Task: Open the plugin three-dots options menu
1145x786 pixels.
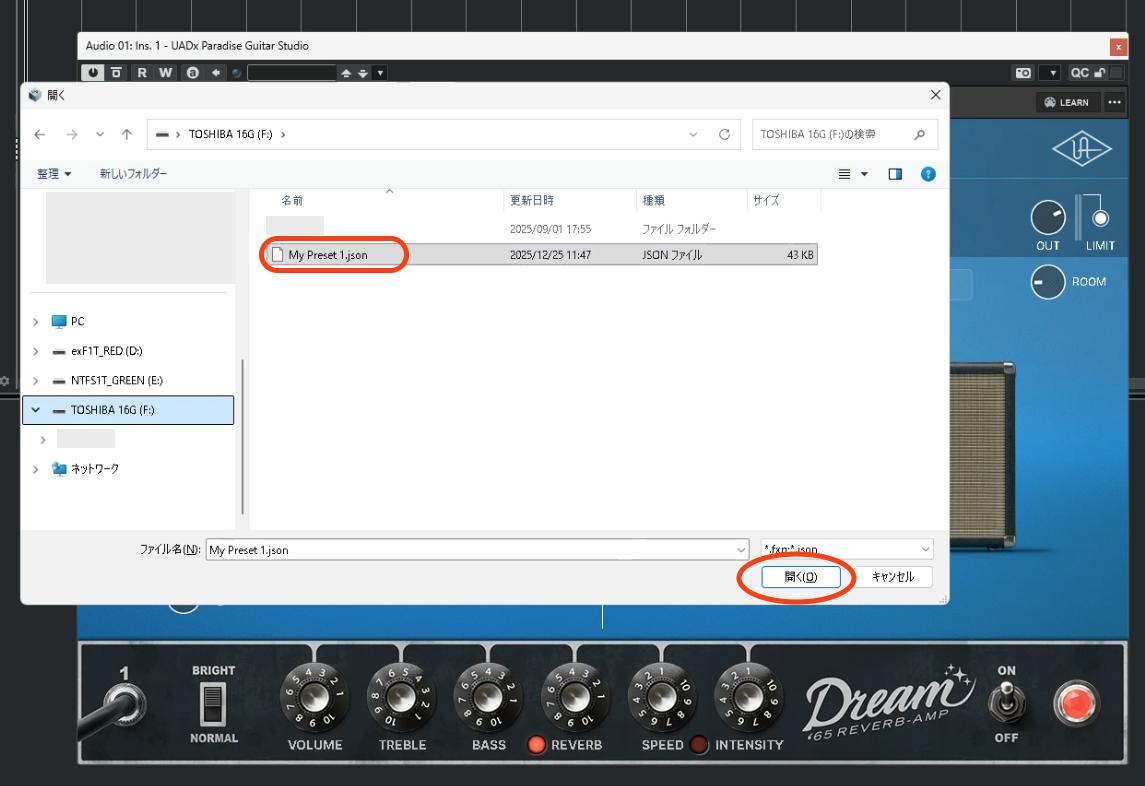Action: click(1114, 102)
